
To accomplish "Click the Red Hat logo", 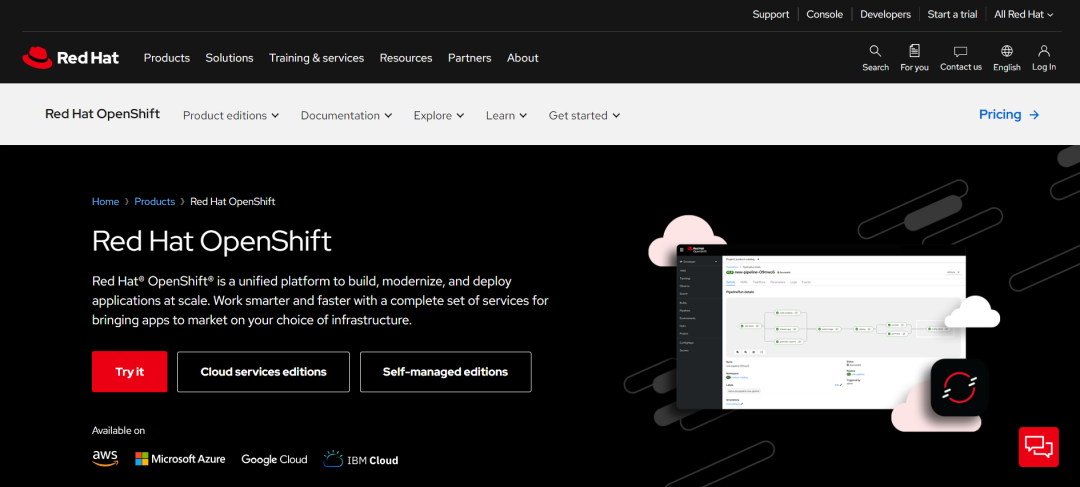I will (70, 58).
